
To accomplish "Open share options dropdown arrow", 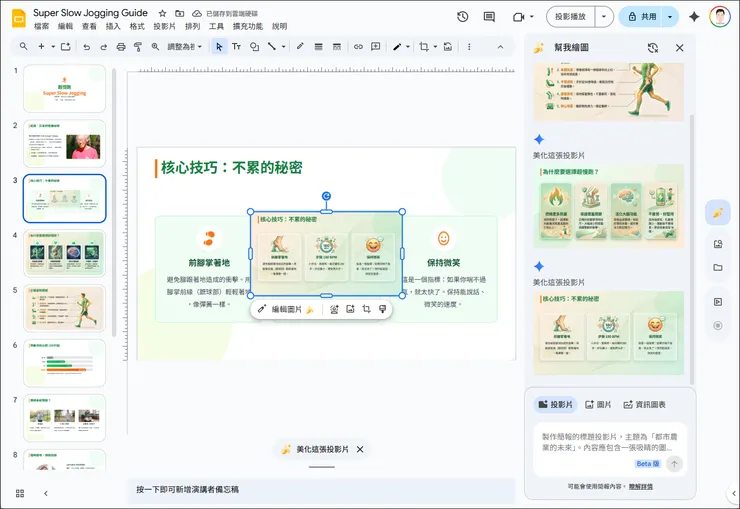I will 670,17.
